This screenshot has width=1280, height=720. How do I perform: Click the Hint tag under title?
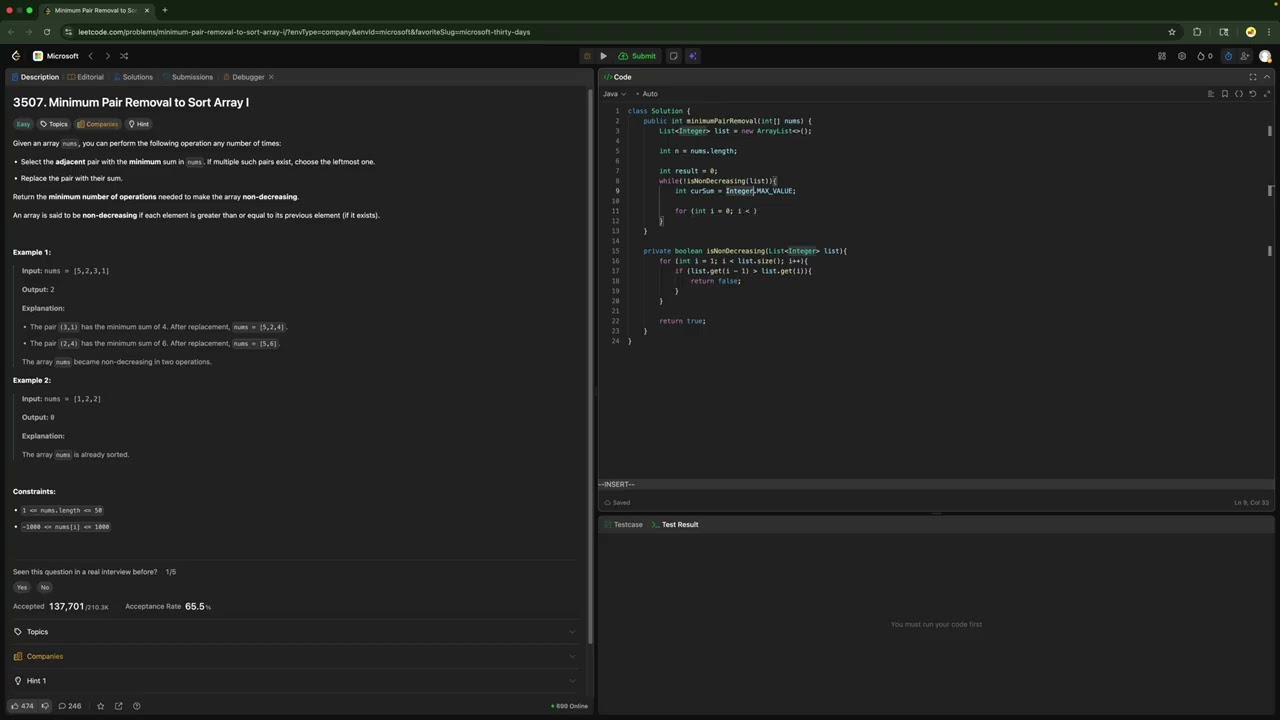(x=138, y=124)
